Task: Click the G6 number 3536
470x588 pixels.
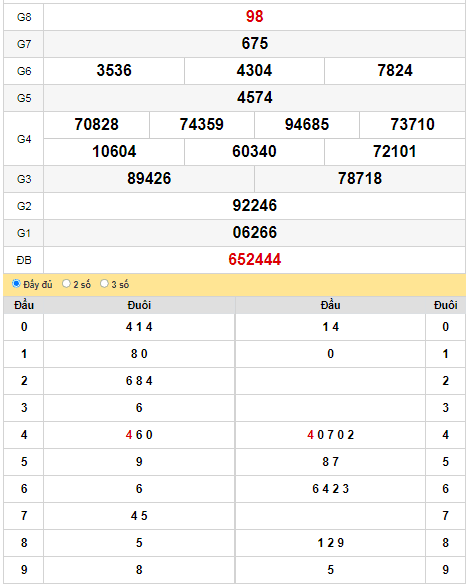Action: (x=114, y=70)
